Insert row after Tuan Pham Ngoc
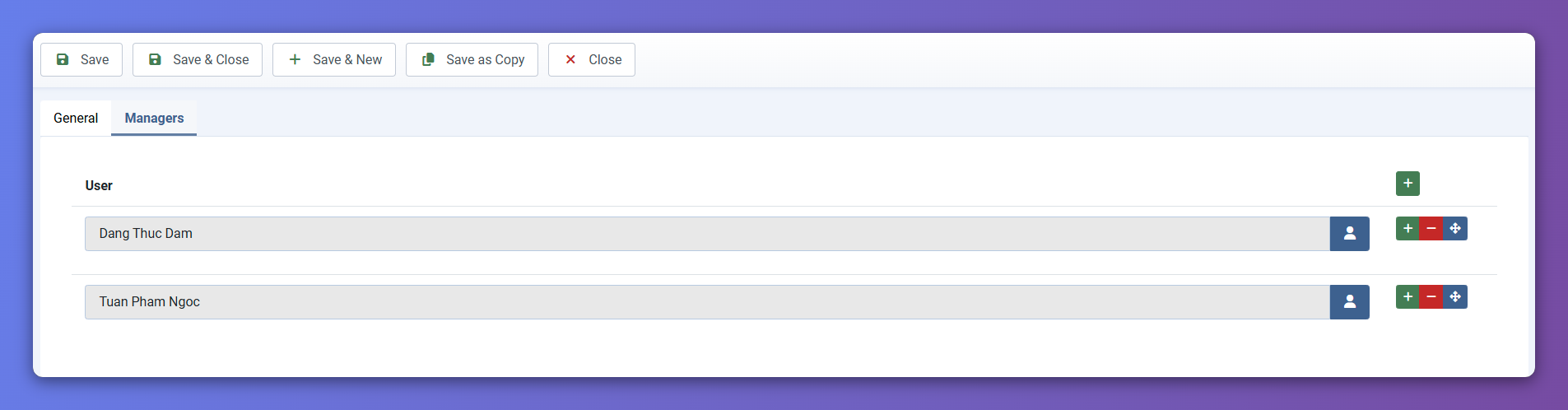This screenshot has height=410, width=1568. point(1407,297)
